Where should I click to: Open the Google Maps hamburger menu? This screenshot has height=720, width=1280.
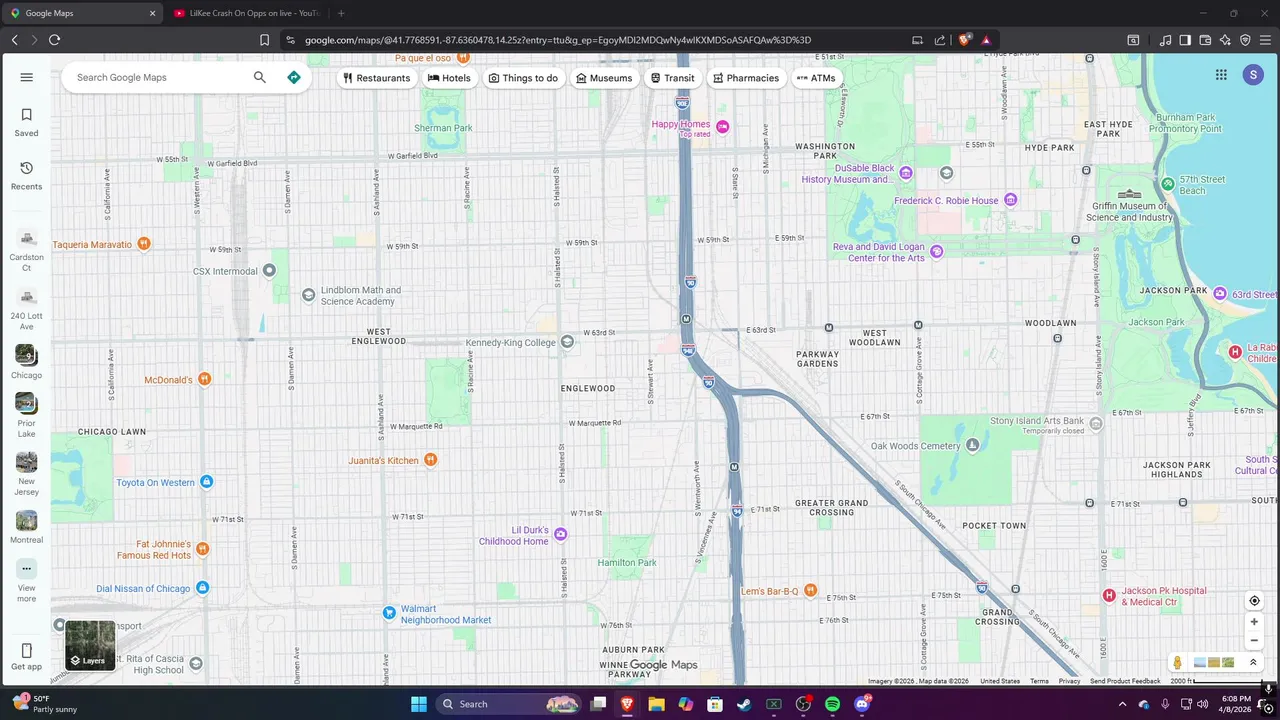coord(27,77)
